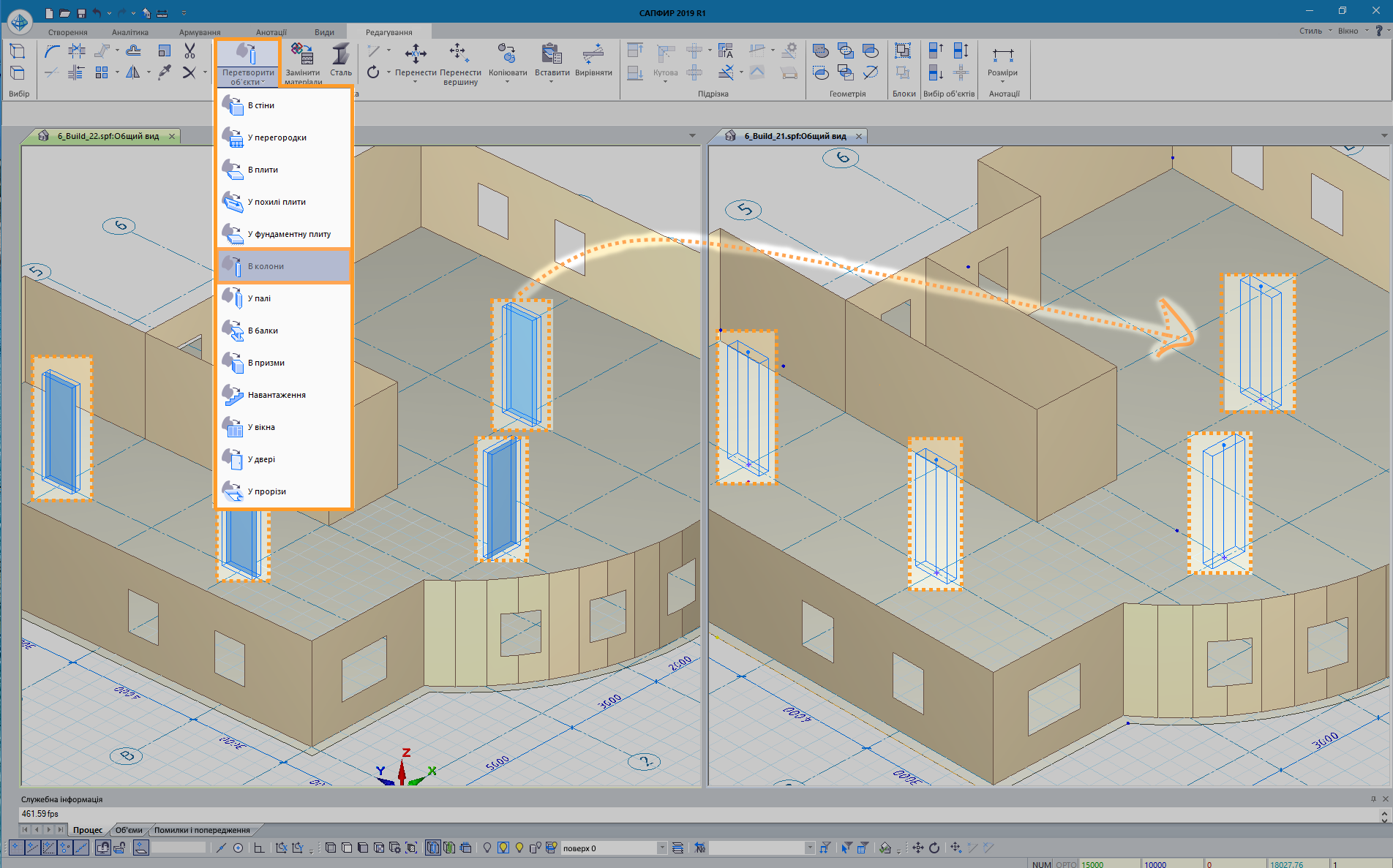Switch to the Армування ribbon tab
The height and width of the screenshot is (868, 1393).
click(x=200, y=32)
